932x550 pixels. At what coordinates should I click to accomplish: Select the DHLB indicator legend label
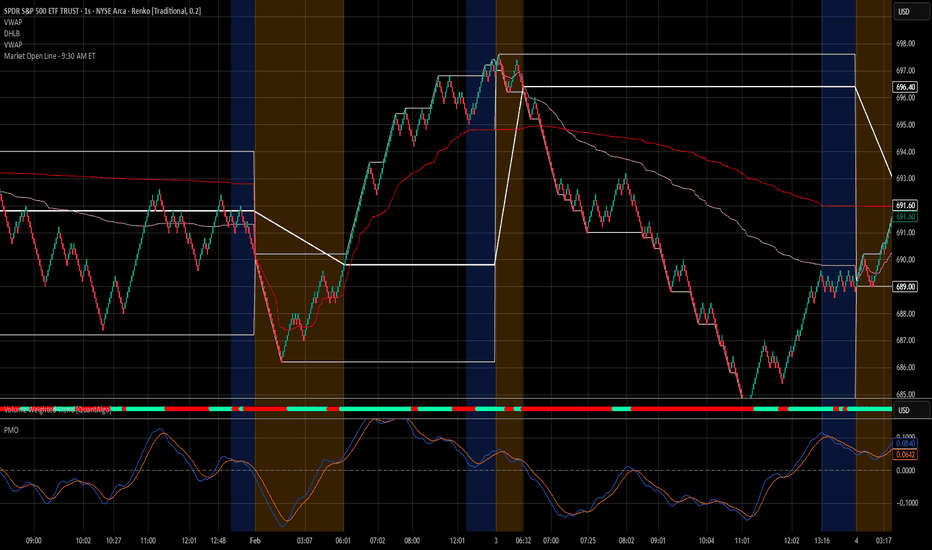[12, 33]
